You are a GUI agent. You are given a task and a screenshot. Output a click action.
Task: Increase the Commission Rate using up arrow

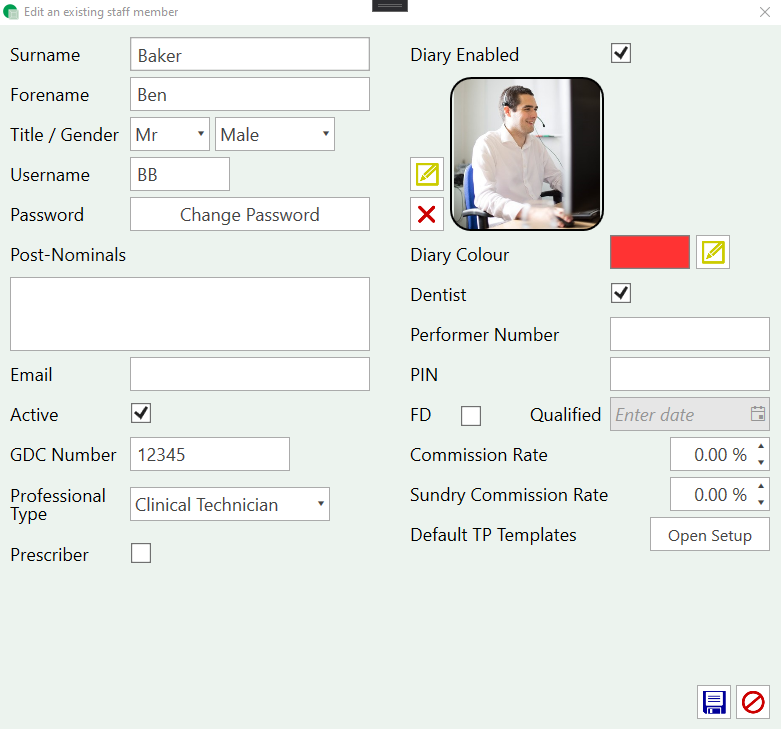(x=761, y=448)
